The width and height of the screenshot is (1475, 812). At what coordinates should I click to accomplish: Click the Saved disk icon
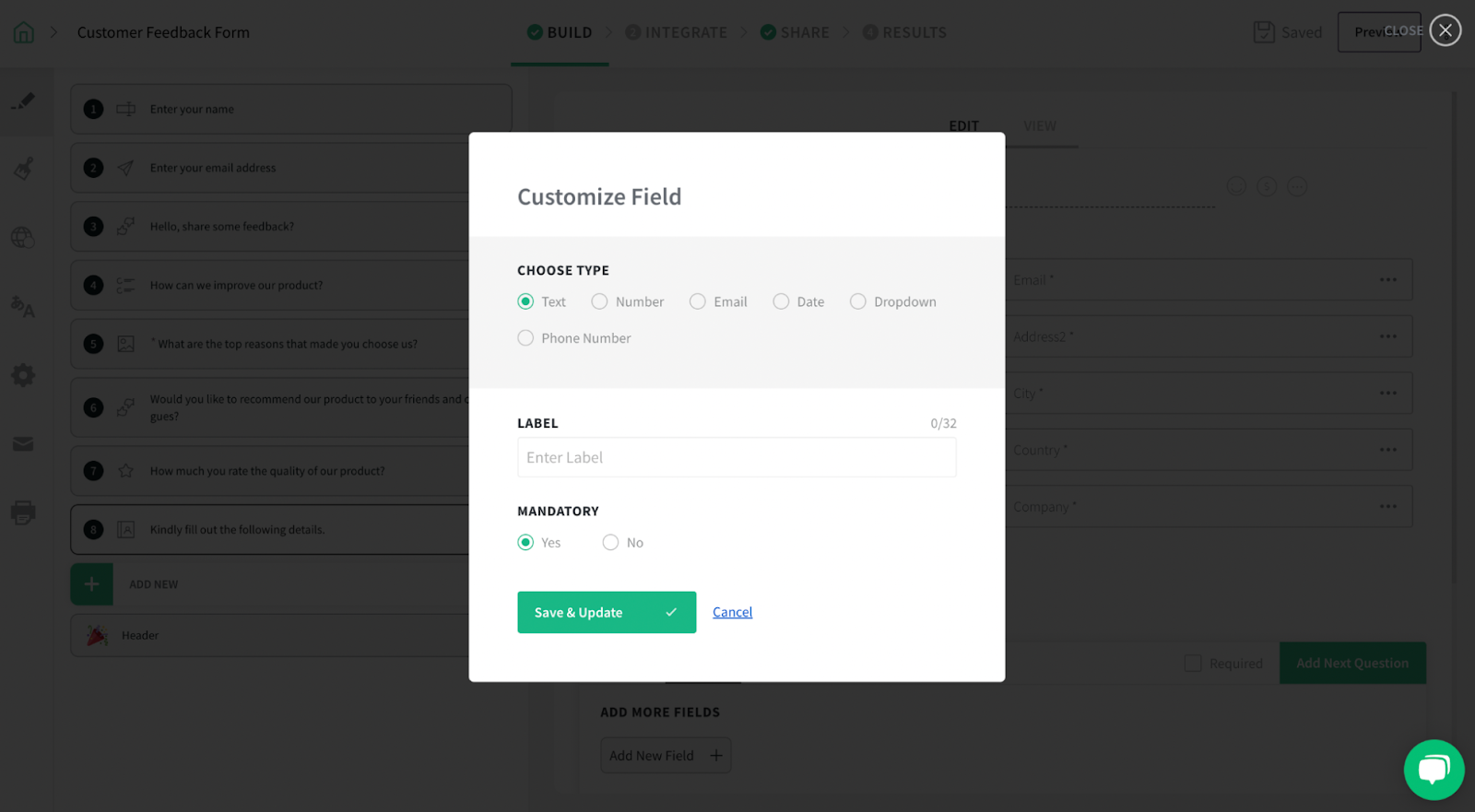[x=1264, y=32]
